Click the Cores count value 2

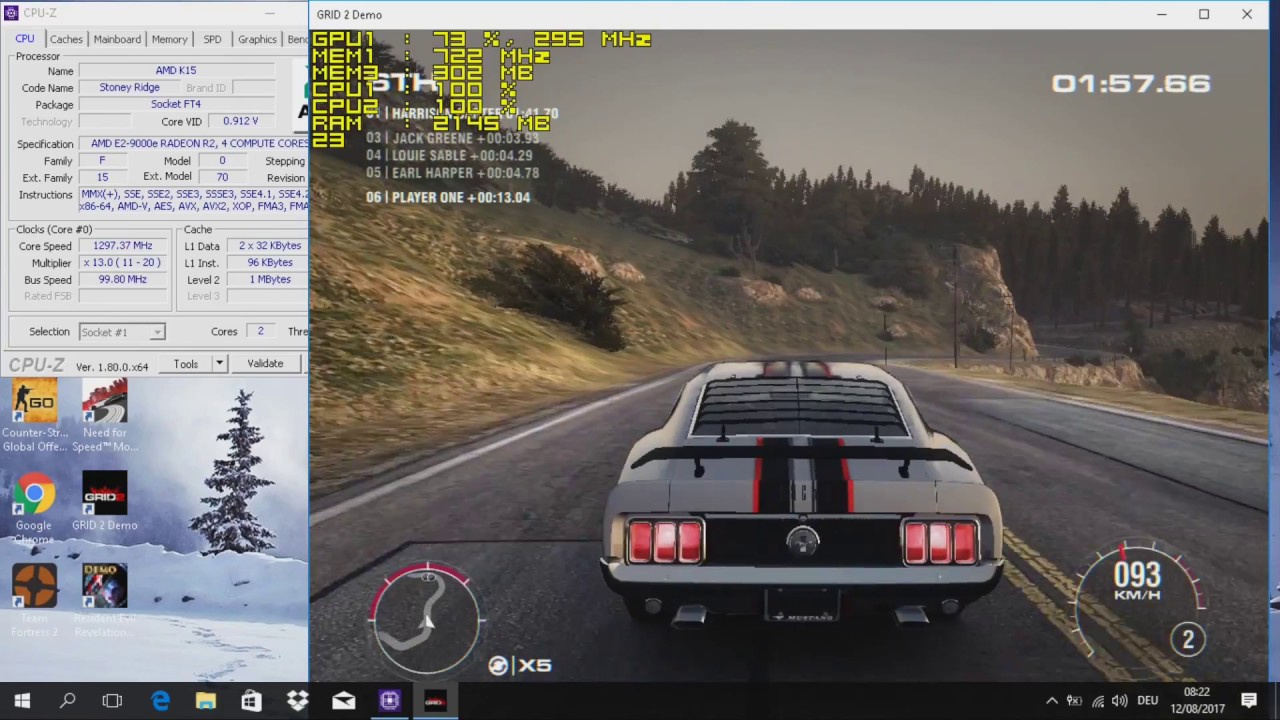tap(261, 332)
